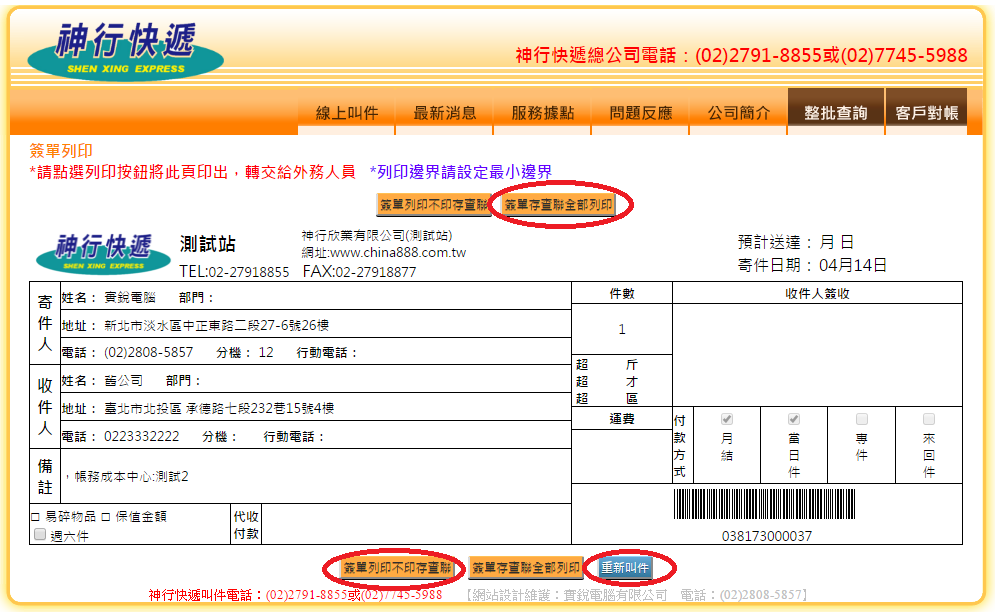
Task: Open the 客戶對帳 tab
Action: 927,113
